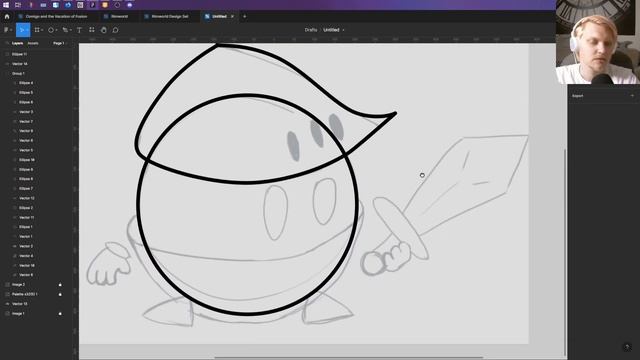Click the canvas horizontal scrollbar
The image size is (640, 360).
coord(348,358)
